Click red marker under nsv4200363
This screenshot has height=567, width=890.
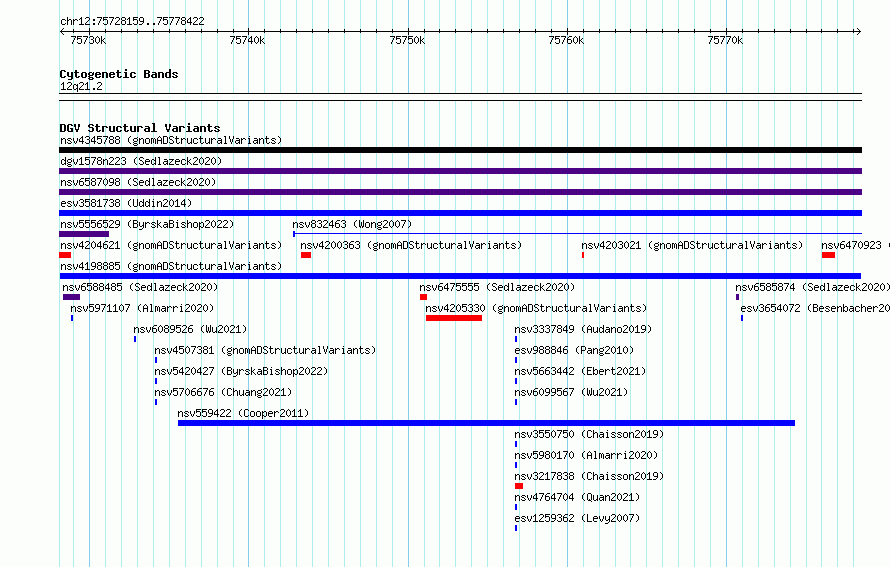306,255
